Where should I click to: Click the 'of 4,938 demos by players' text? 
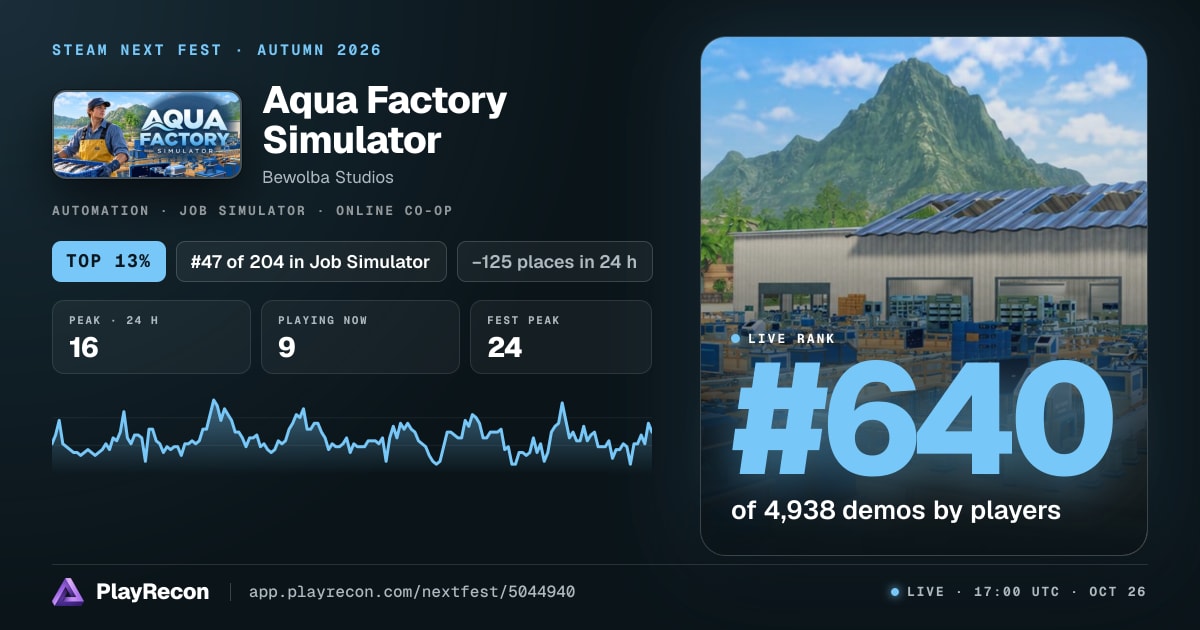(896, 510)
